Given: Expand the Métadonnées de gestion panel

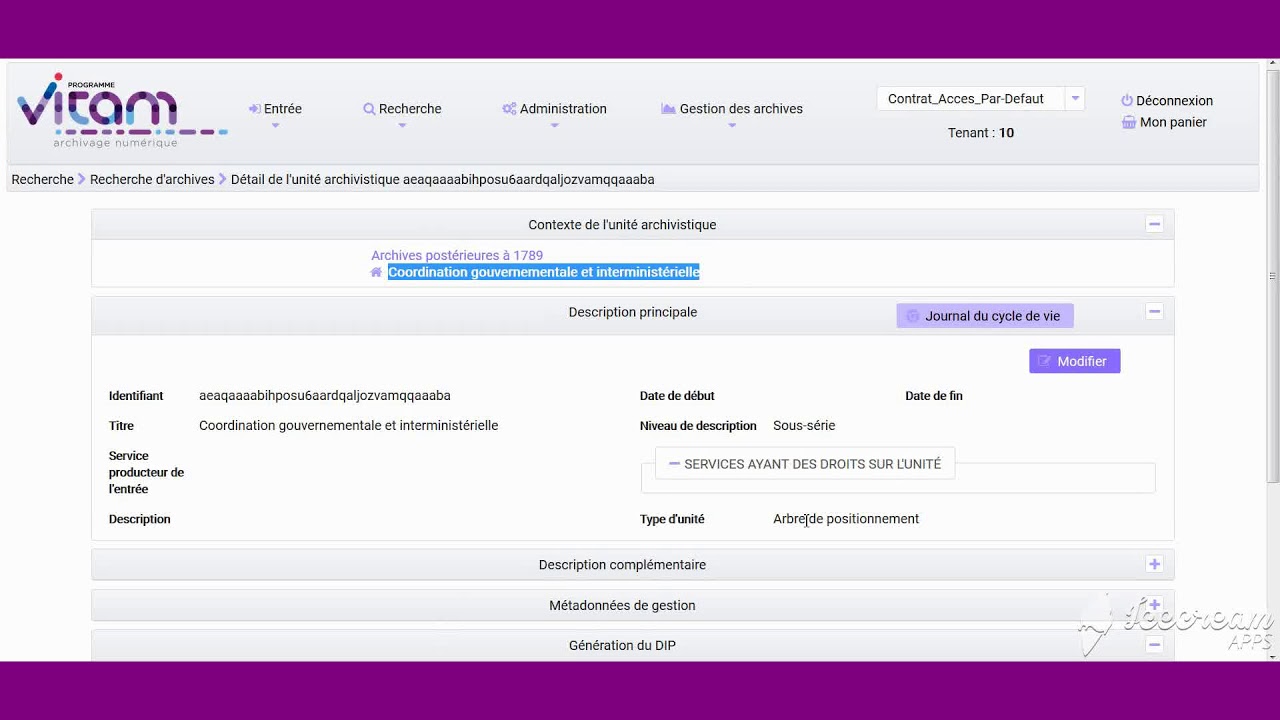Looking at the screenshot, I should pyautogui.click(x=1154, y=605).
